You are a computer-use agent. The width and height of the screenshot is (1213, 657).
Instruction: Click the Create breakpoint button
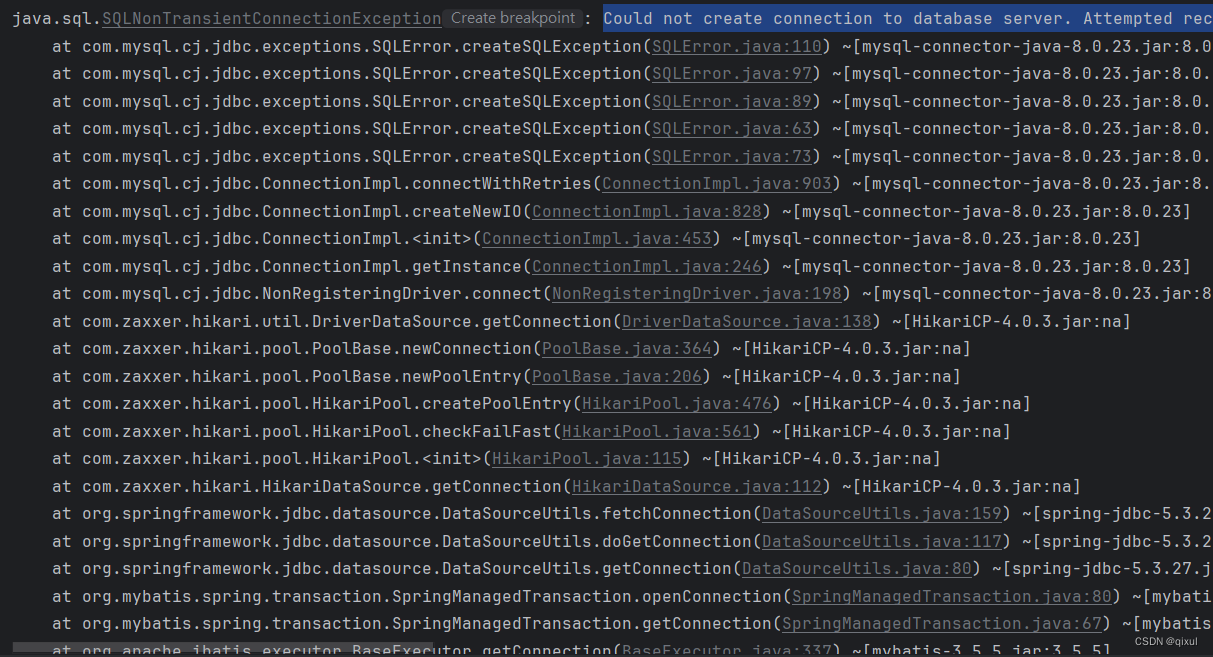(513, 18)
